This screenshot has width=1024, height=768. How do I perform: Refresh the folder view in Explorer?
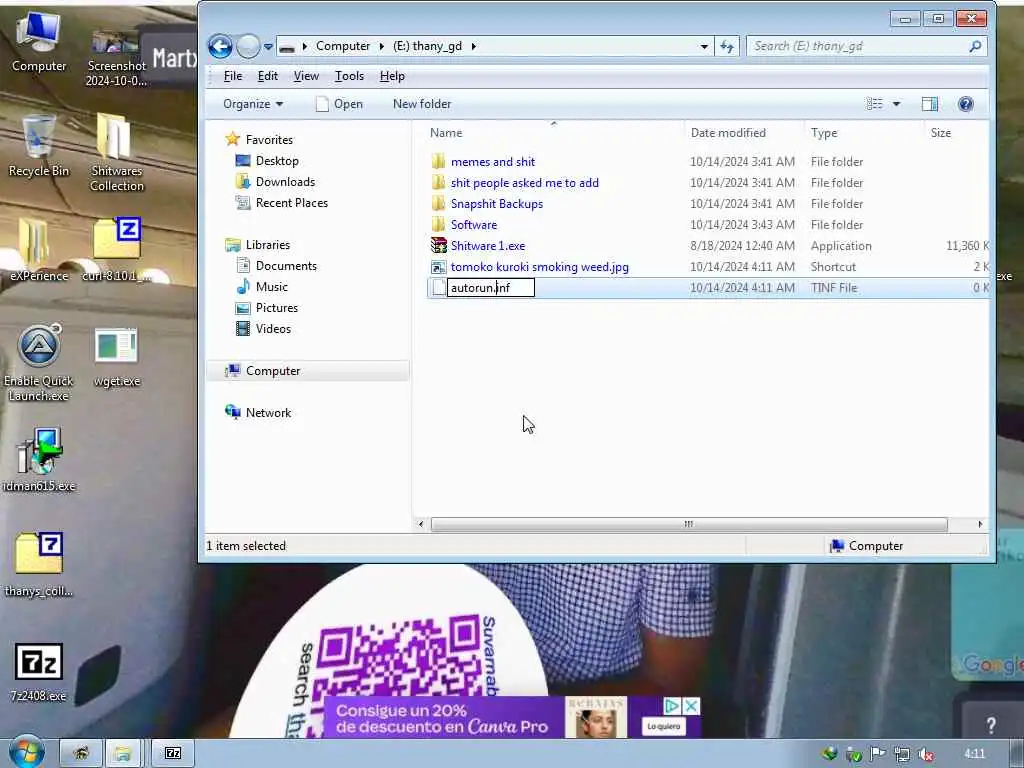(x=727, y=46)
